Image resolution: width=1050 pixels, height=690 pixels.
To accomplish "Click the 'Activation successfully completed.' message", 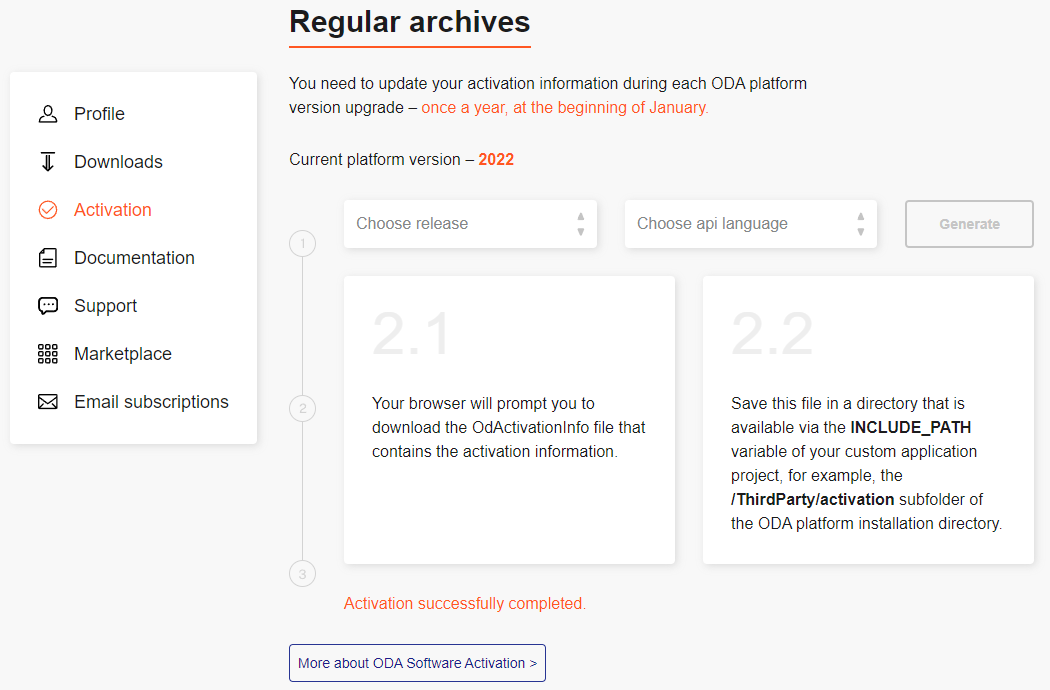I will pyautogui.click(x=465, y=604).
